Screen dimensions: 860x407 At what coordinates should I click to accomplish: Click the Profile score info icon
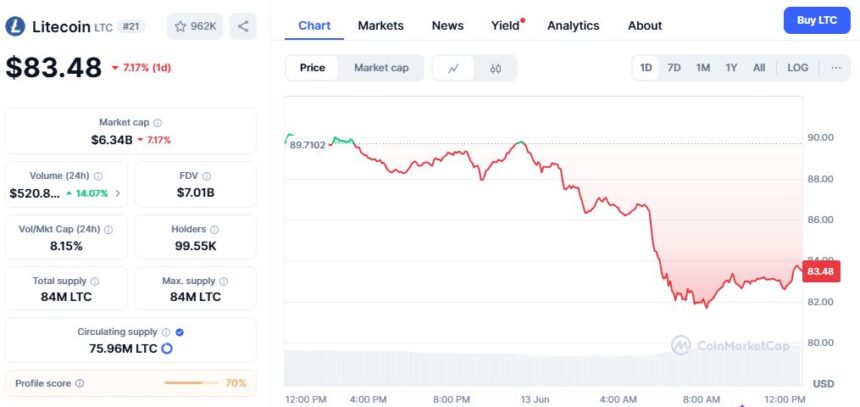[80, 383]
